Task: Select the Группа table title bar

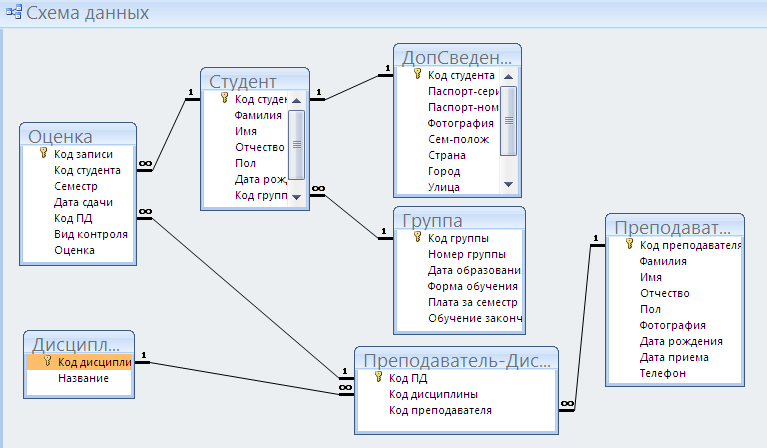Action: click(459, 219)
